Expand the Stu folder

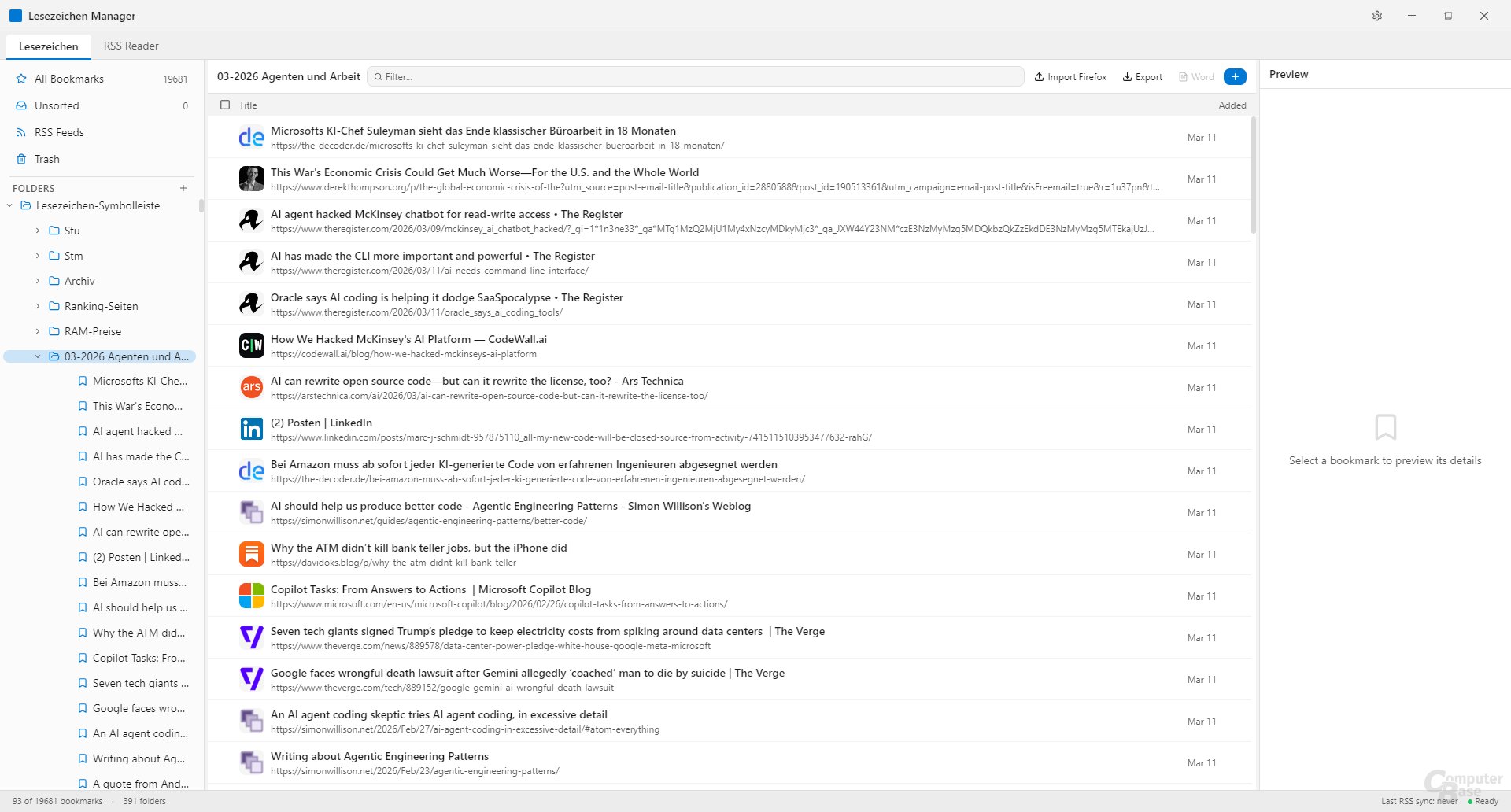[x=38, y=231]
